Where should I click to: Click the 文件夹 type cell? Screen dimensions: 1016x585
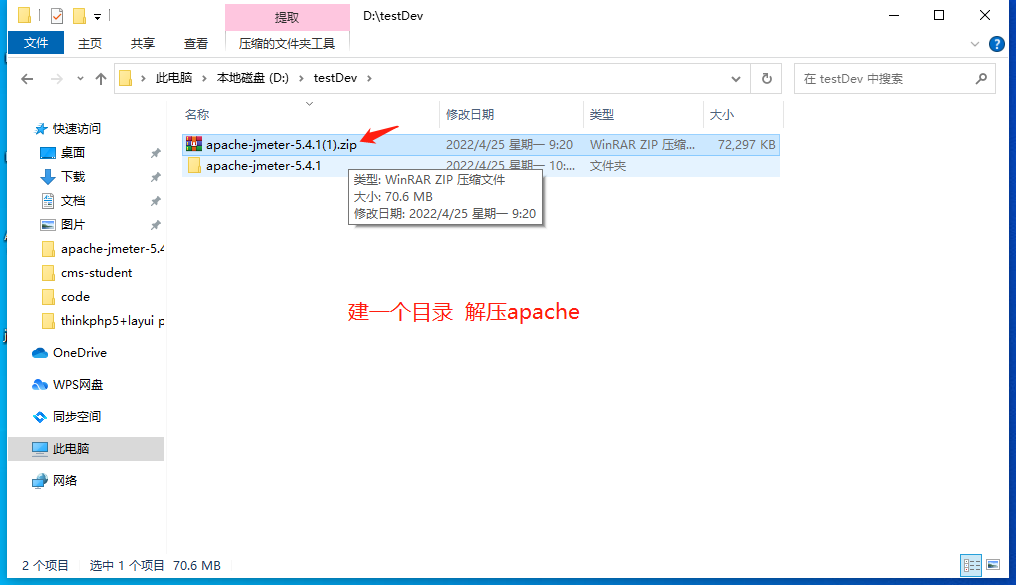(x=608, y=166)
